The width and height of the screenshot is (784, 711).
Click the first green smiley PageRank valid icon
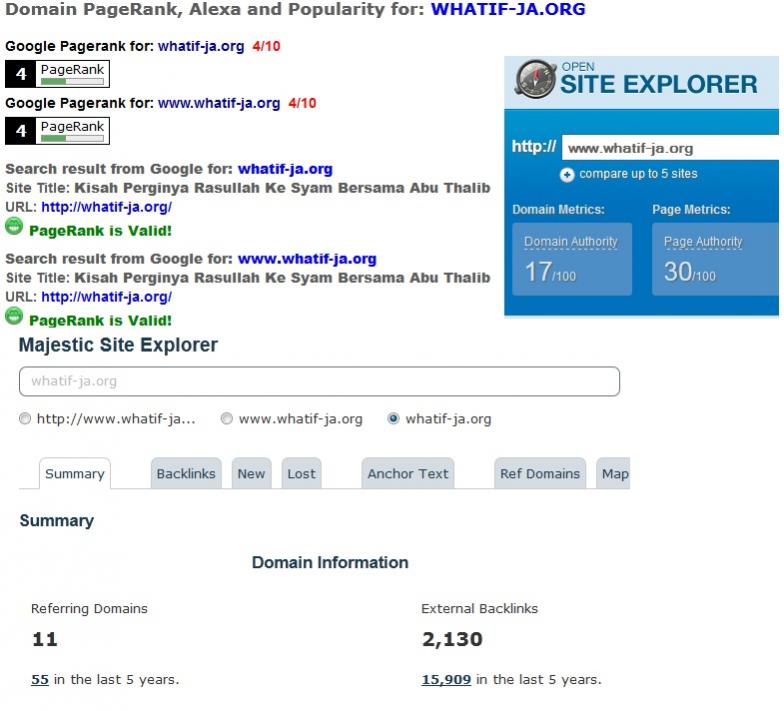14,226
